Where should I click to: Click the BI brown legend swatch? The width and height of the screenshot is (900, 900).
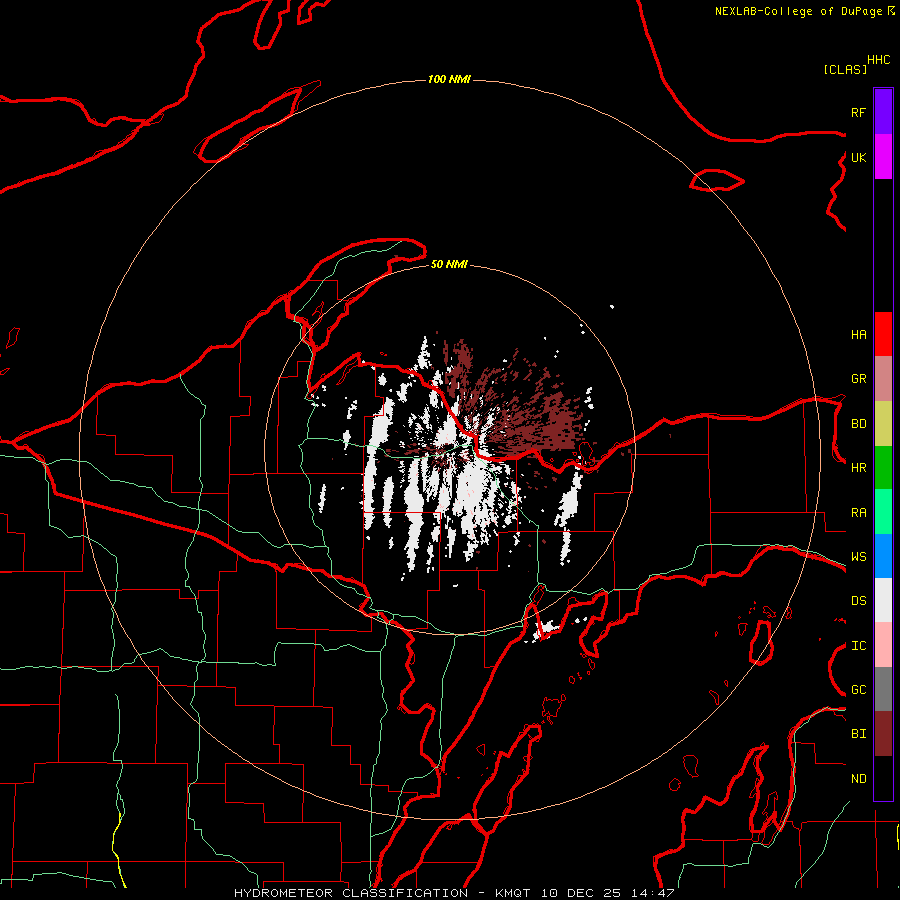point(883,734)
